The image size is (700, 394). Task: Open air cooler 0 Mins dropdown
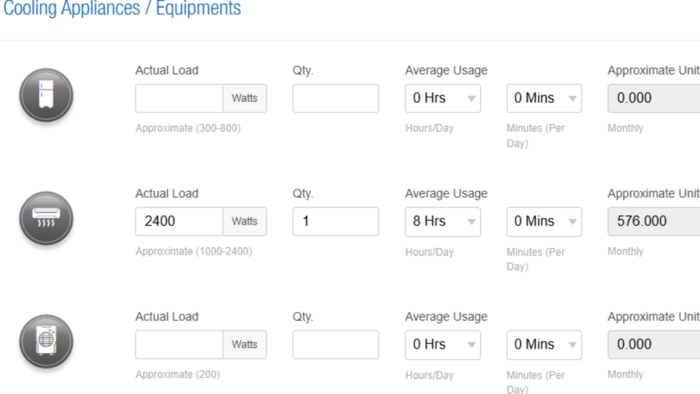[x=544, y=344]
